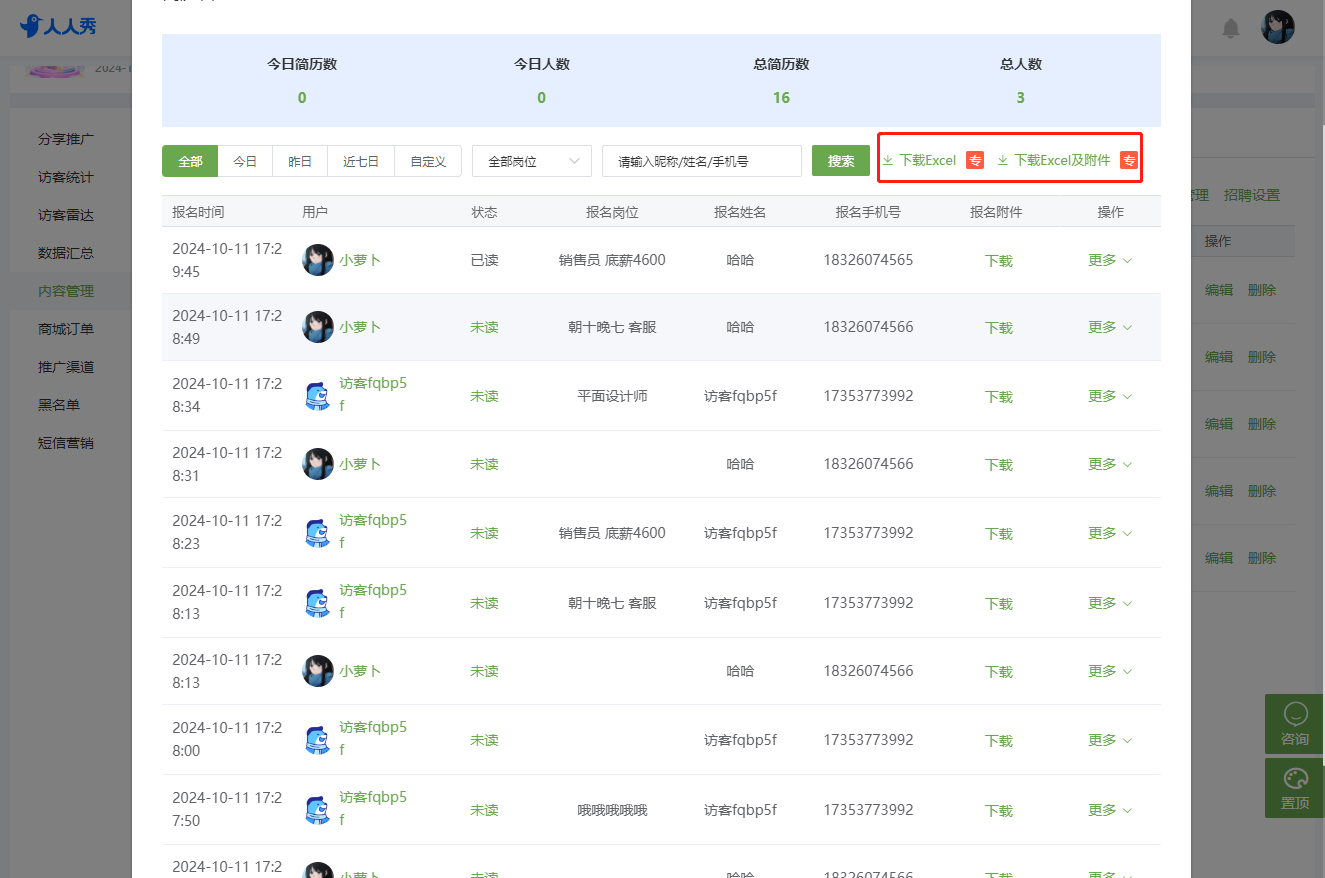Click avatar of 小萝卜 in 17:29:45 row
The height and width of the screenshot is (878, 1325).
pyautogui.click(x=318, y=260)
